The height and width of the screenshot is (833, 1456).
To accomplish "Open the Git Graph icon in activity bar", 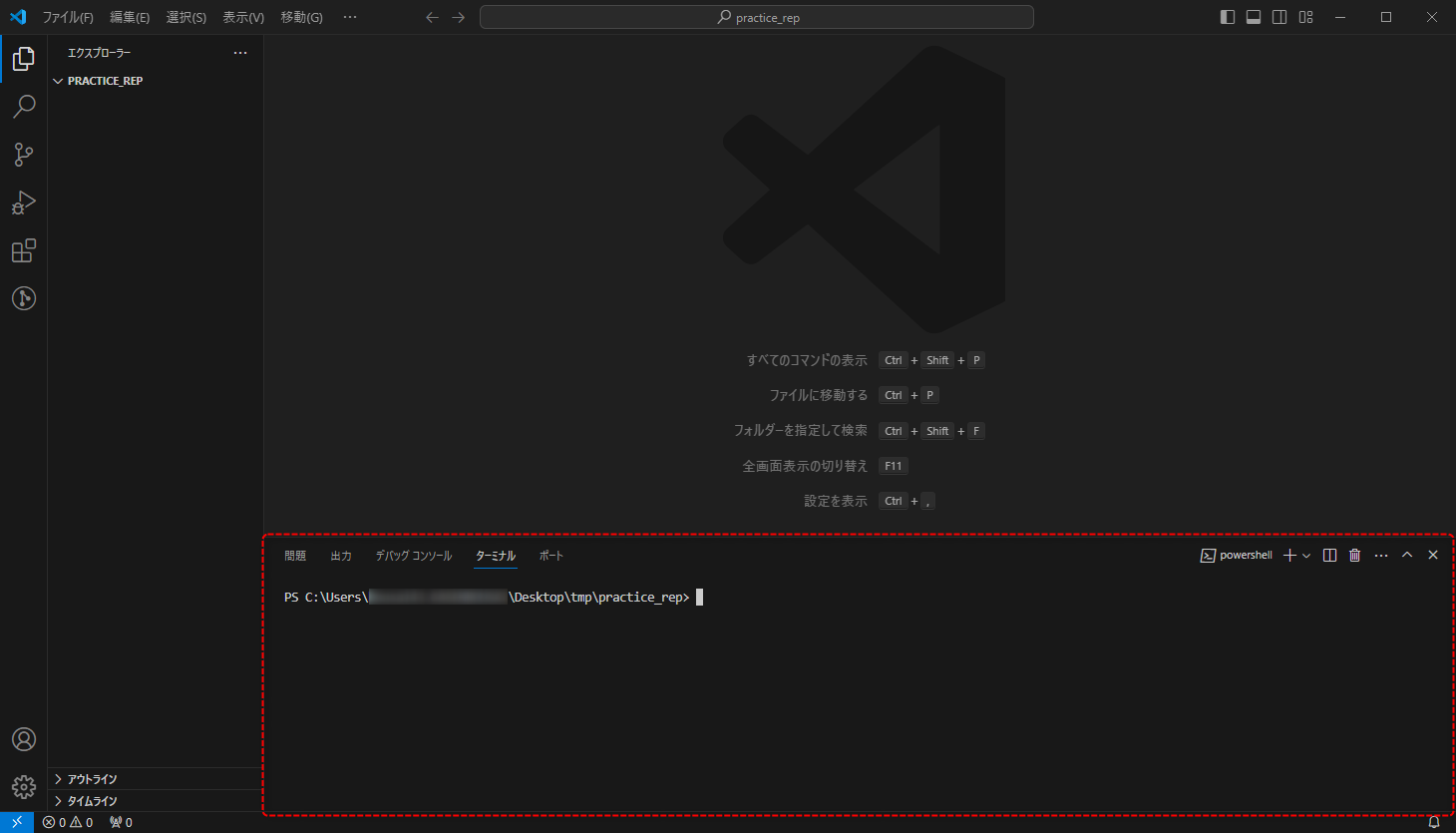I will click(24, 298).
